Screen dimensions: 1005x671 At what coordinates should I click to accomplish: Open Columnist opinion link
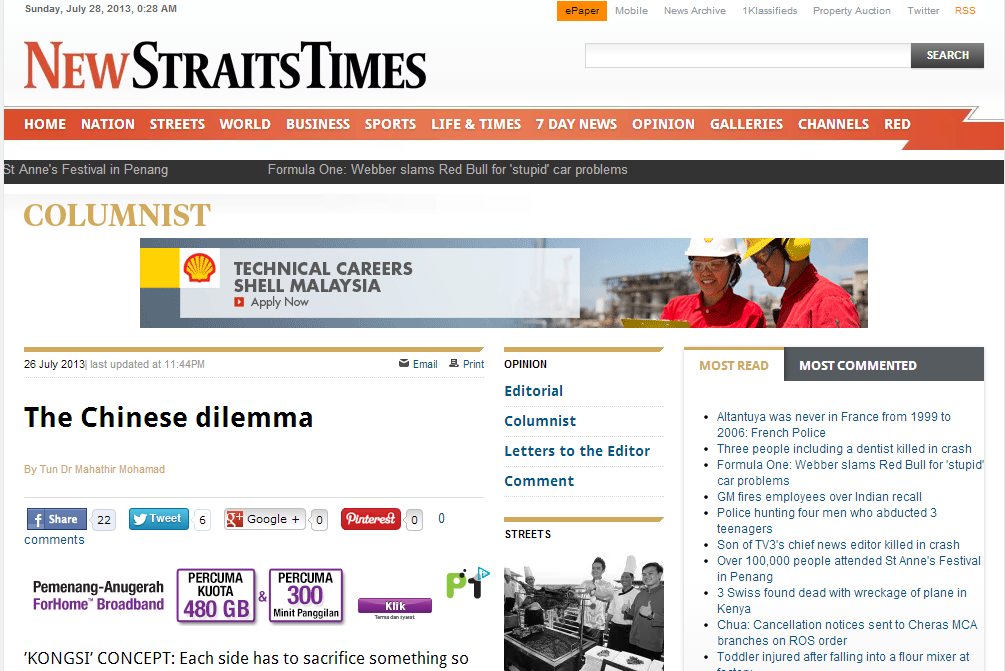[540, 421]
